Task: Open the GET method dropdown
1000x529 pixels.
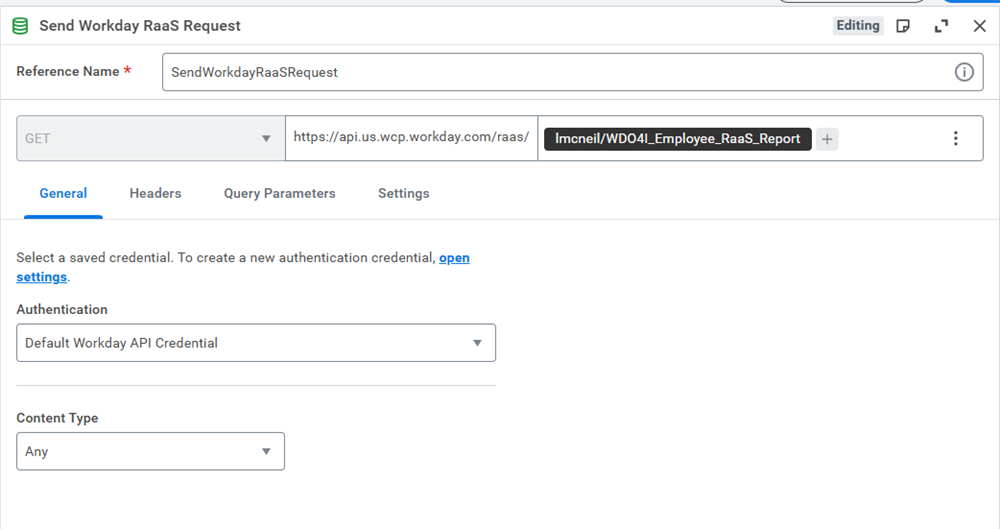Action: coord(151,138)
